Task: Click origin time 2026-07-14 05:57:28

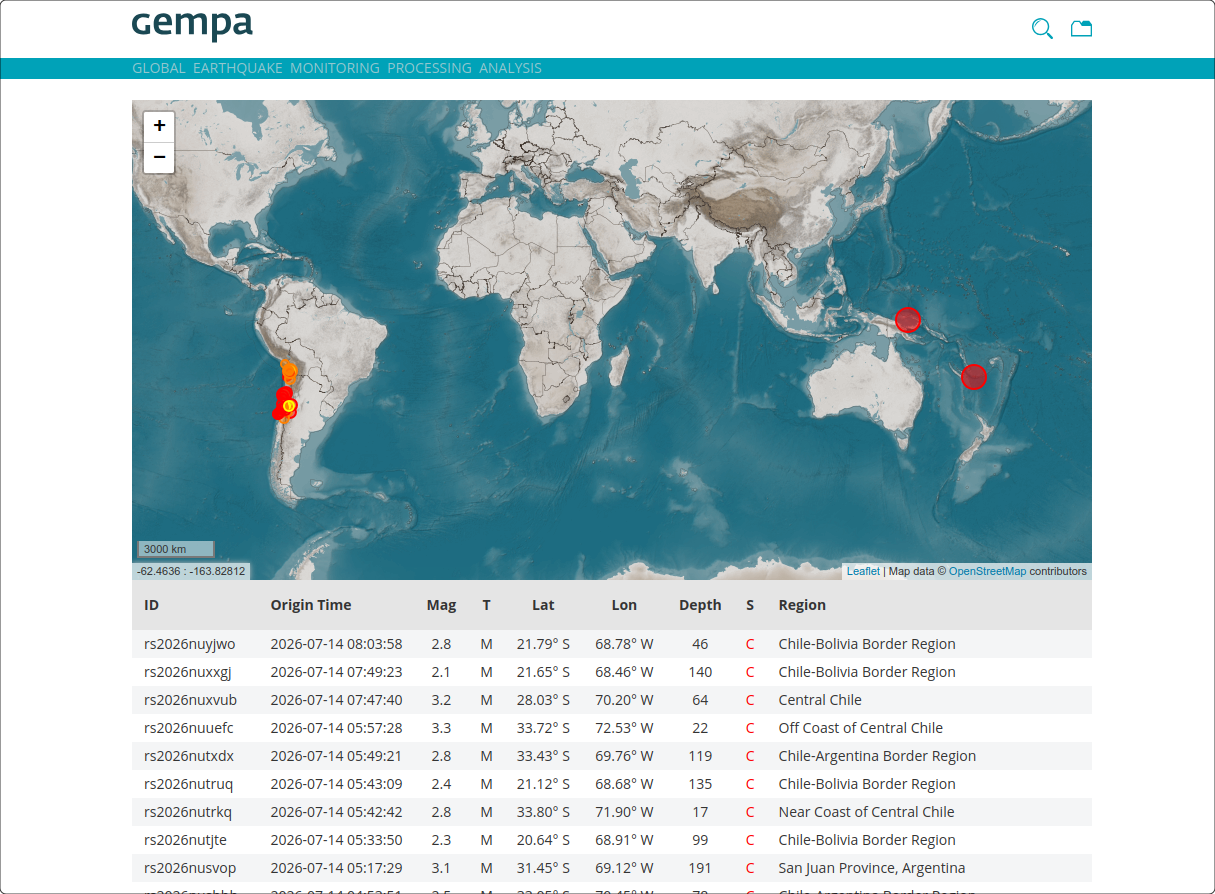Action: [336, 728]
